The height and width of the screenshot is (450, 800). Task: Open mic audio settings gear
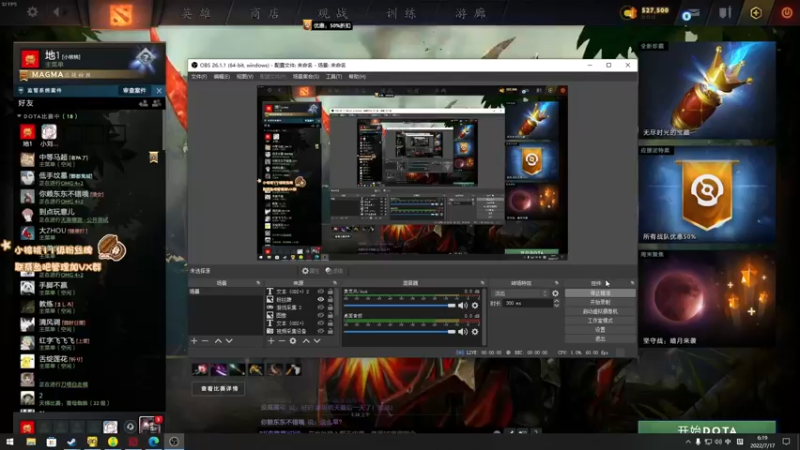pyautogui.click(x=475, y=306)
